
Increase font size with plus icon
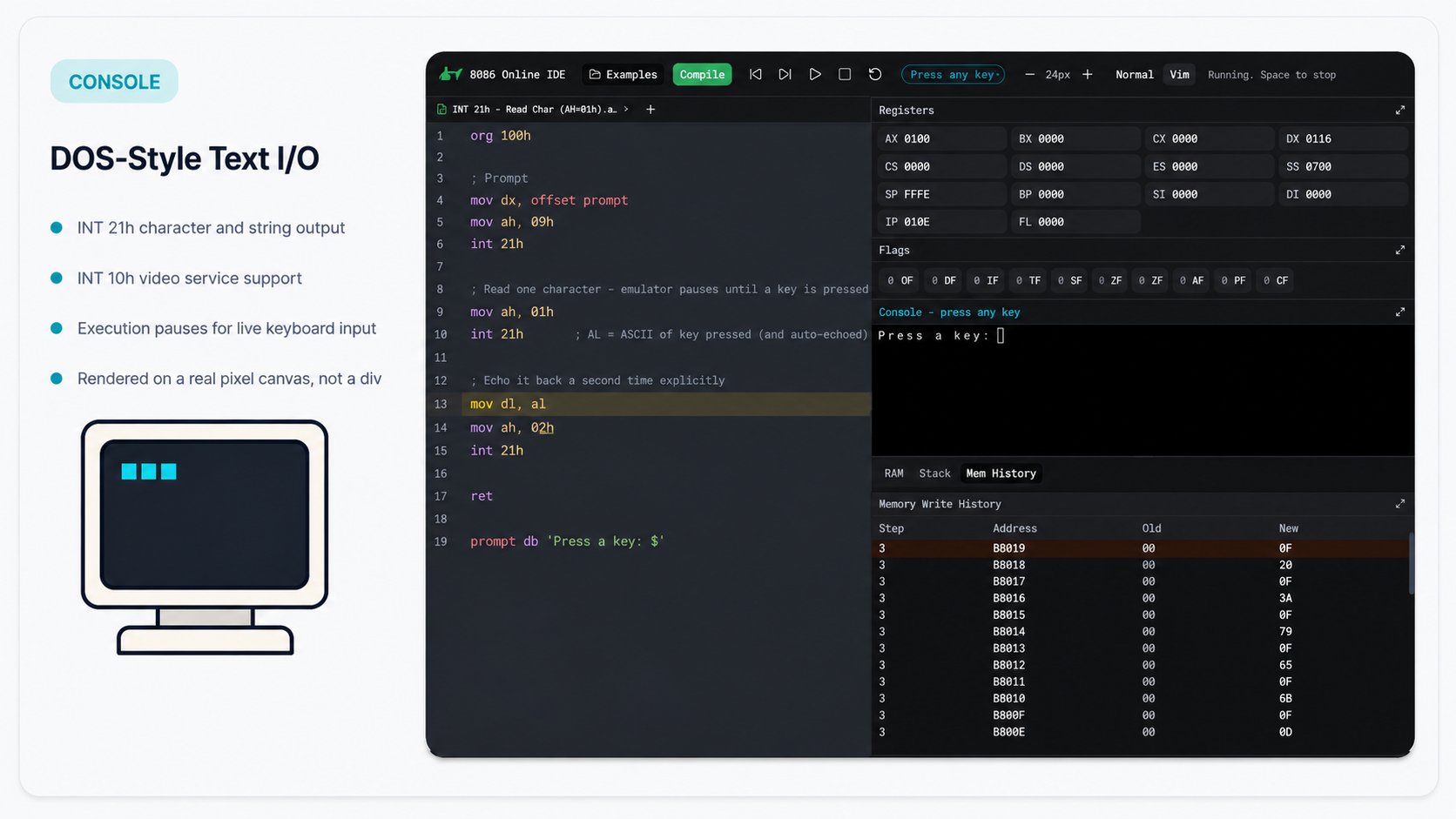(x=1088, y=75)
